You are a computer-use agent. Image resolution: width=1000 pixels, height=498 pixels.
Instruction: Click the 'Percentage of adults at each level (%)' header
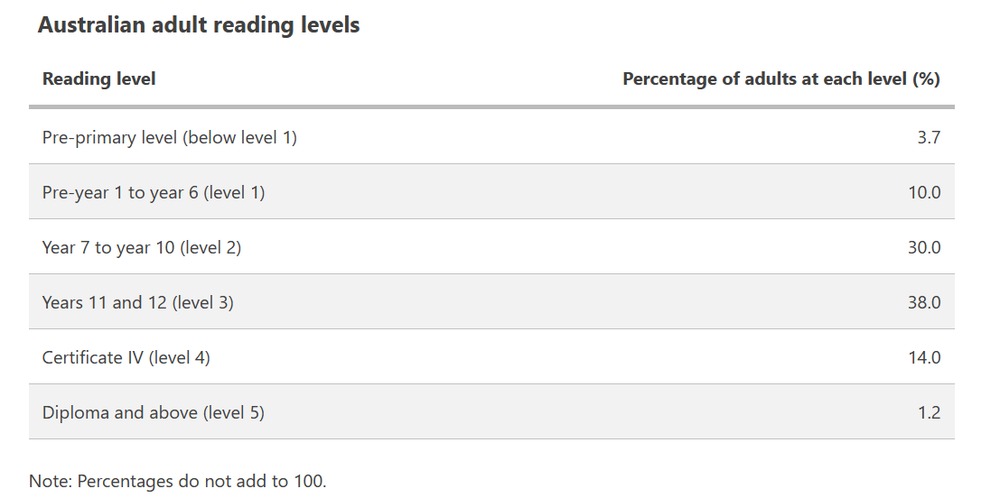[781, 79]
